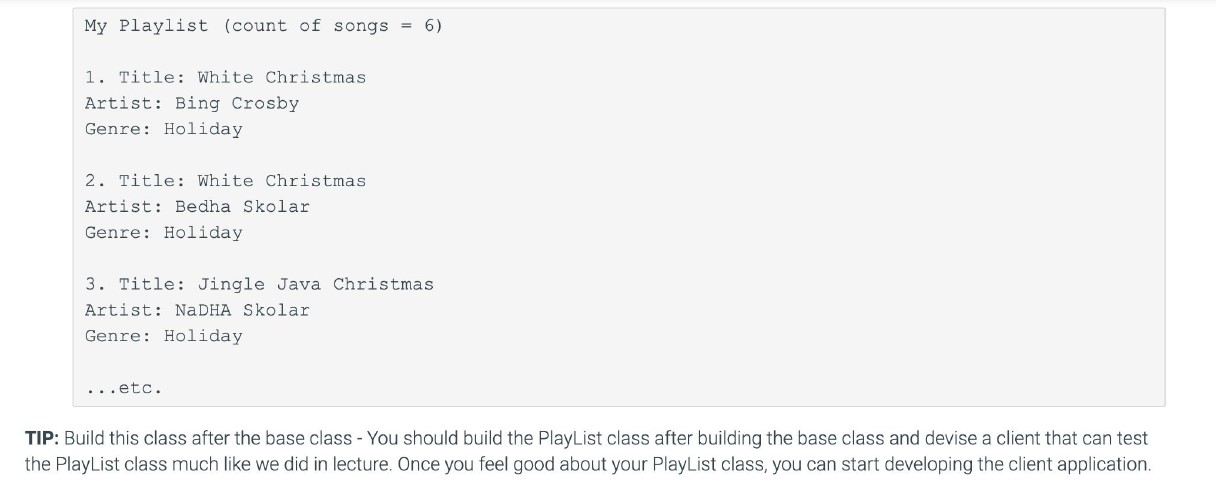Click the Genre line below NaDHA Skolar

(164, 337)
